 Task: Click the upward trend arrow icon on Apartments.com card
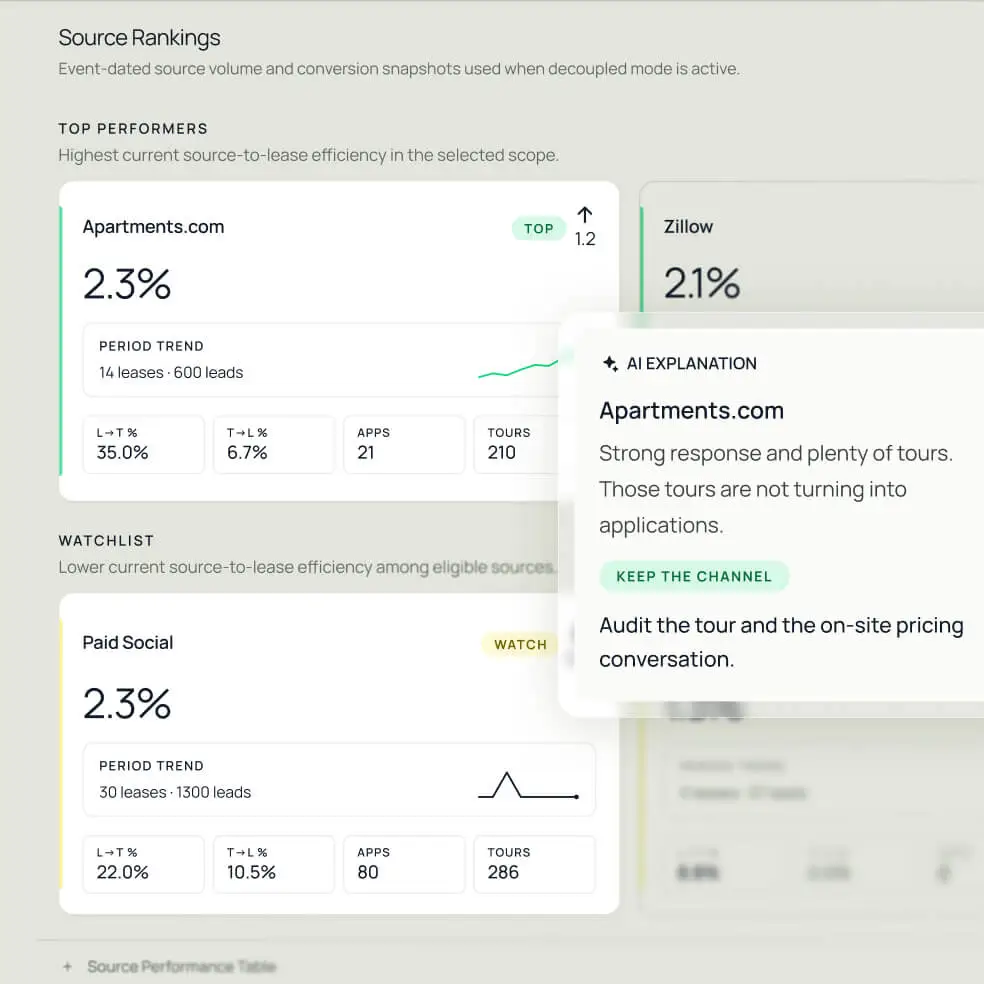tap(585, 215)
